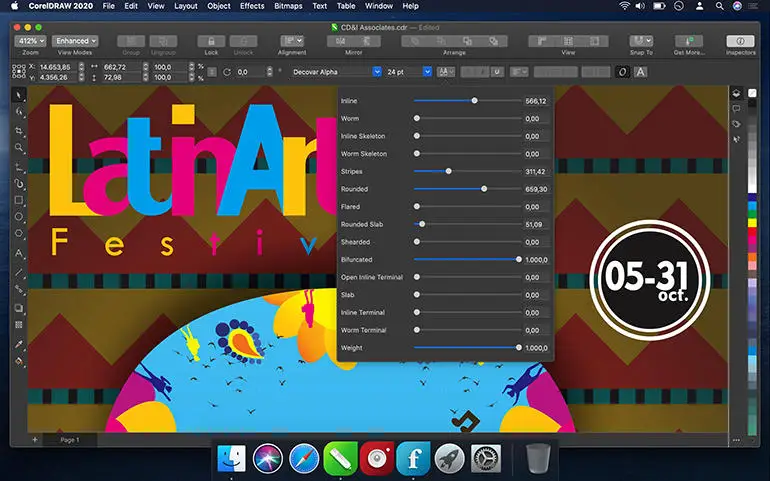Select the Rectangle tool

click(19, 201)
